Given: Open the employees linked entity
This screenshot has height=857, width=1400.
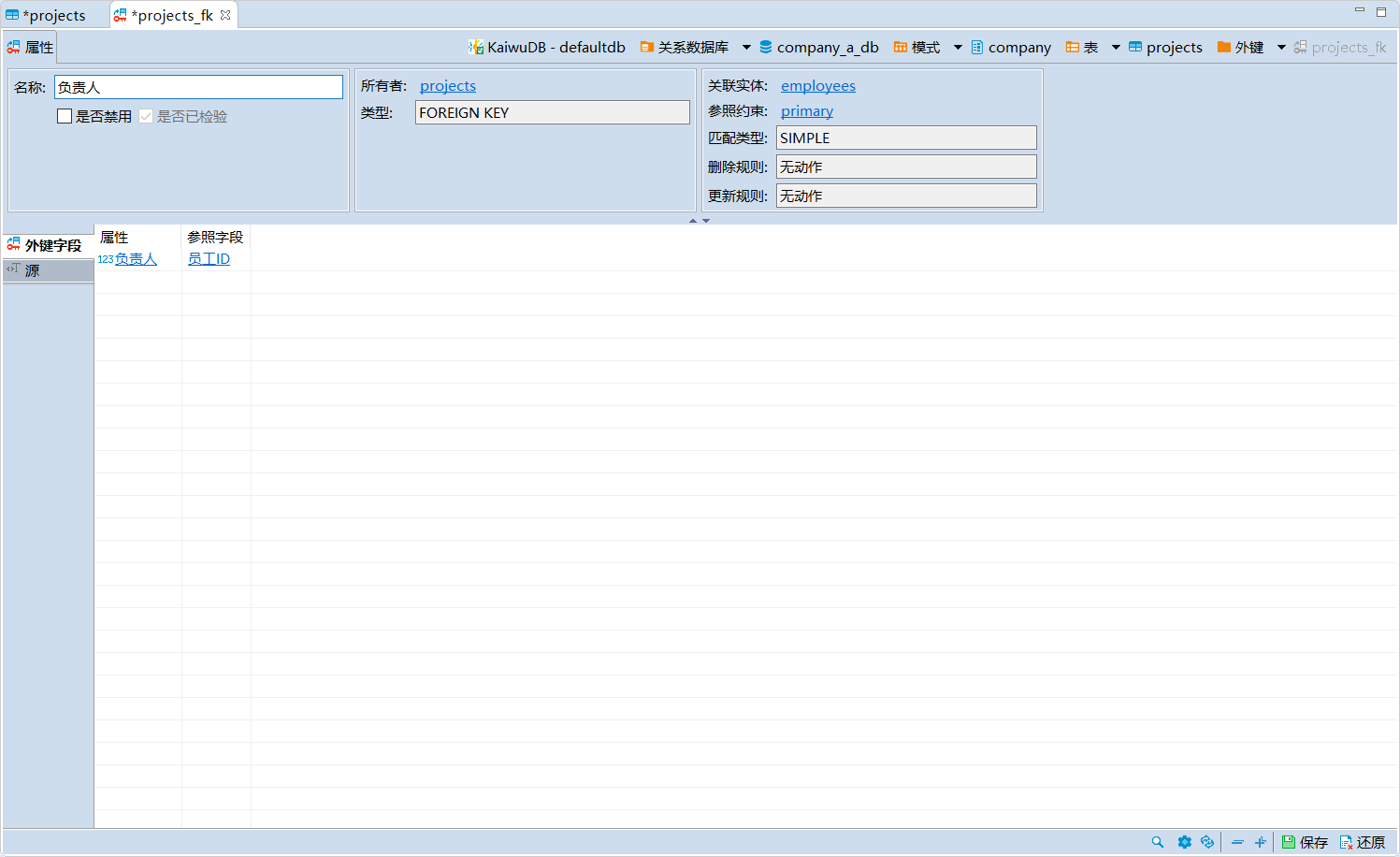Looking at the screenshot, I should tap(817, 86).
